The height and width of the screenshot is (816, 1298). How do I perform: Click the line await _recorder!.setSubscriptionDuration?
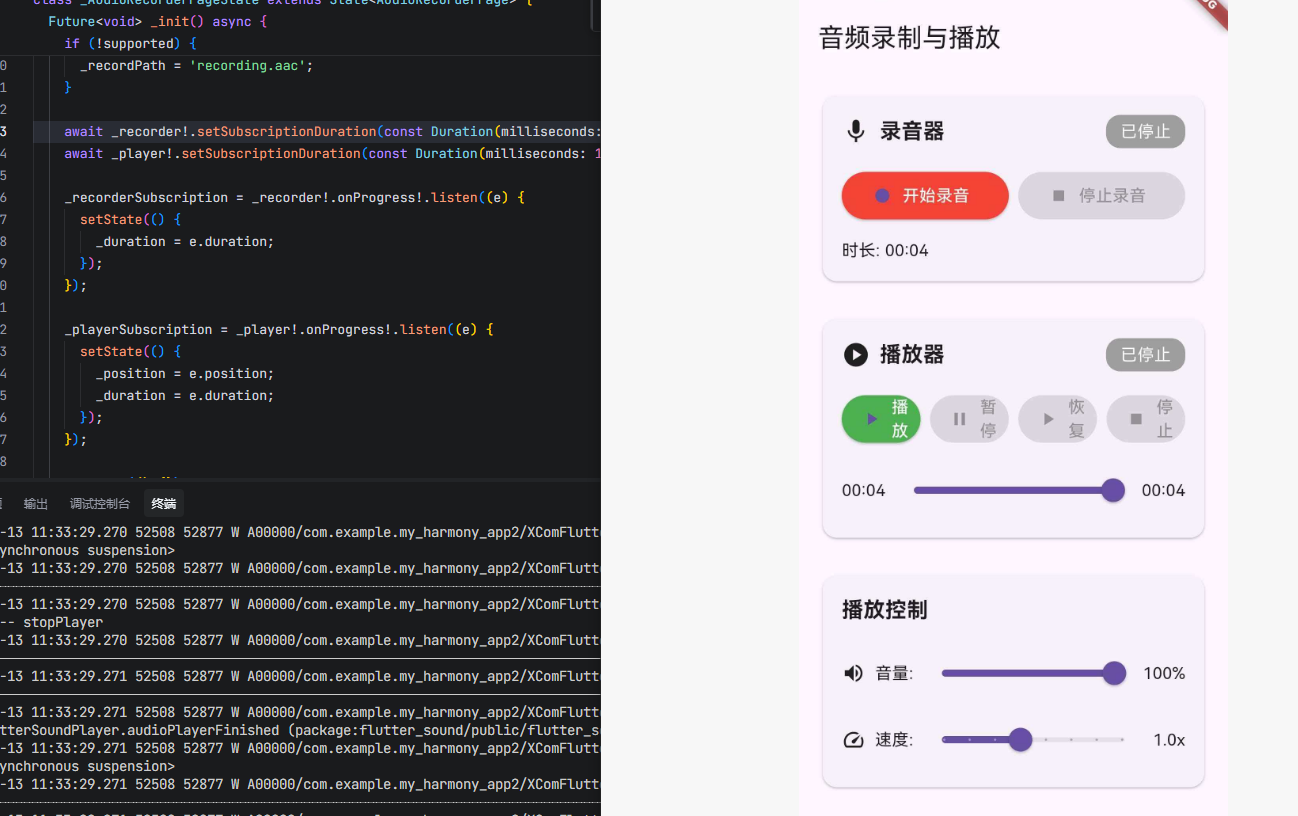332,132
